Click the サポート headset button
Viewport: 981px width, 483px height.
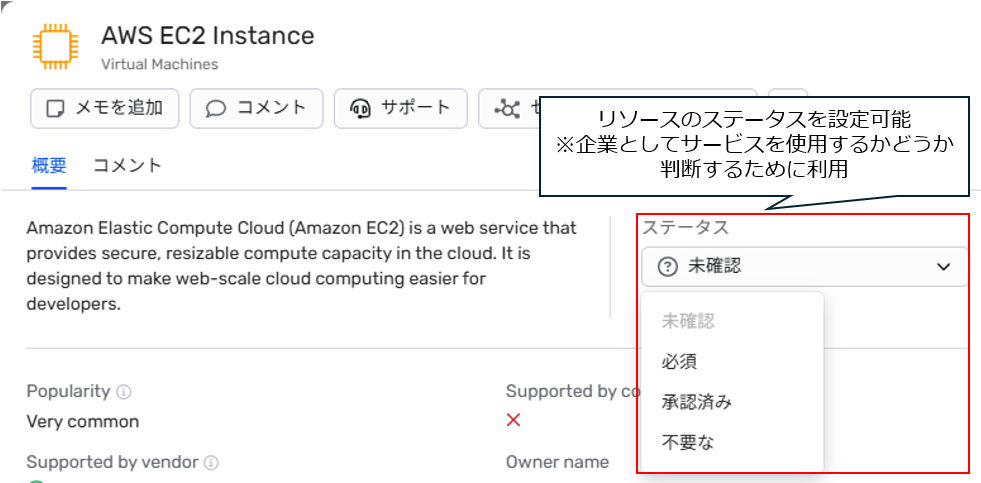[401, 108]
